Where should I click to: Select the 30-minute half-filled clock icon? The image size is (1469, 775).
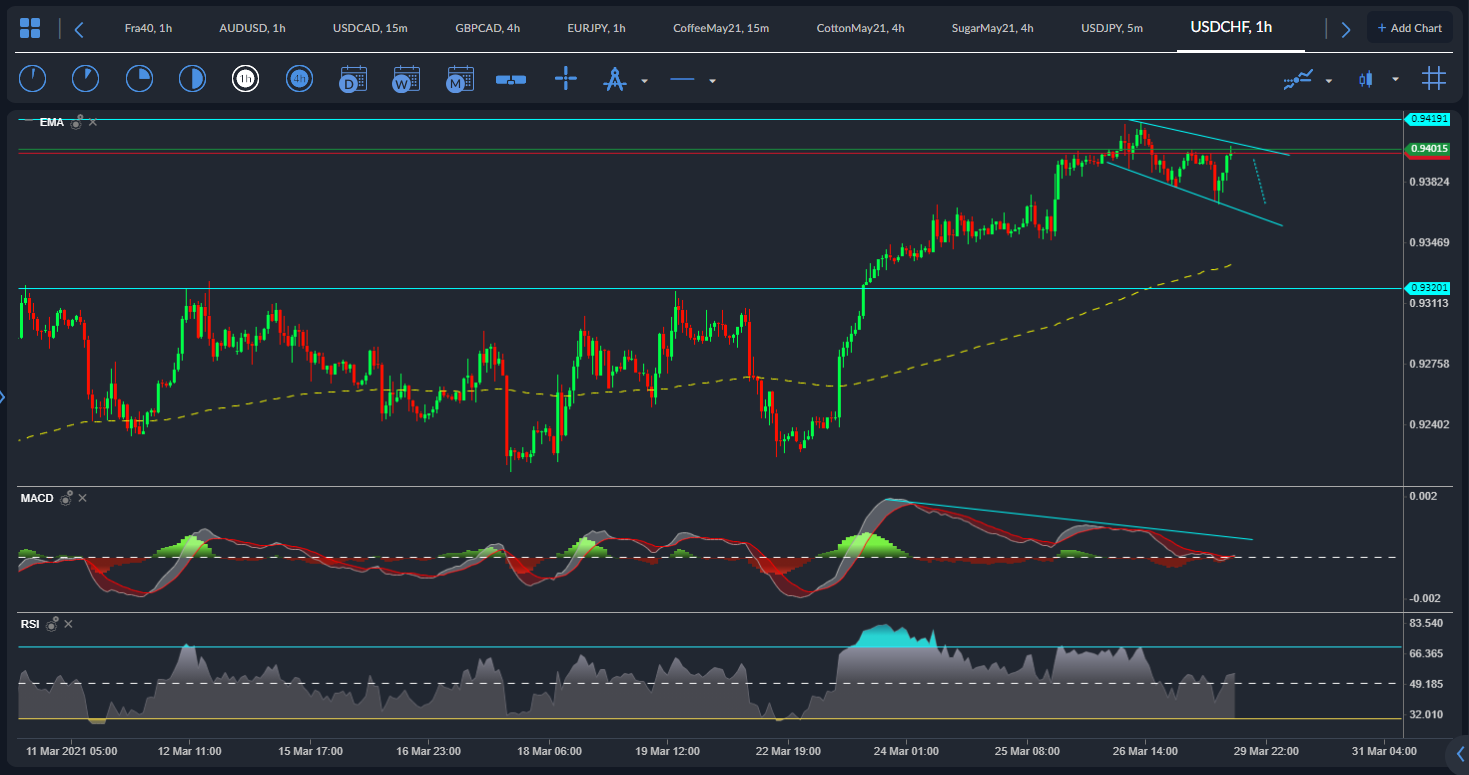(192, 79)
